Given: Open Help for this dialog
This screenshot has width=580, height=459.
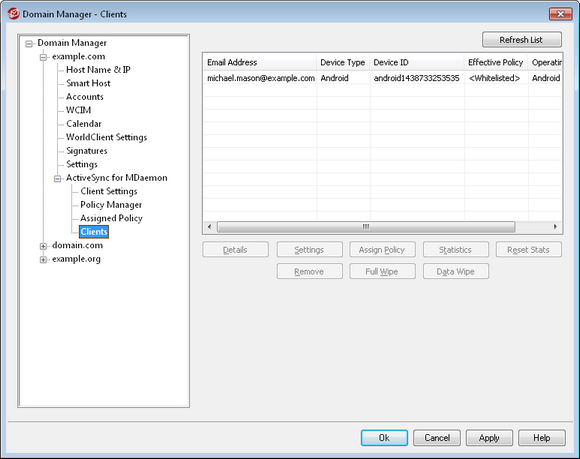Looking at the screenshot, I should coord(542,438).
